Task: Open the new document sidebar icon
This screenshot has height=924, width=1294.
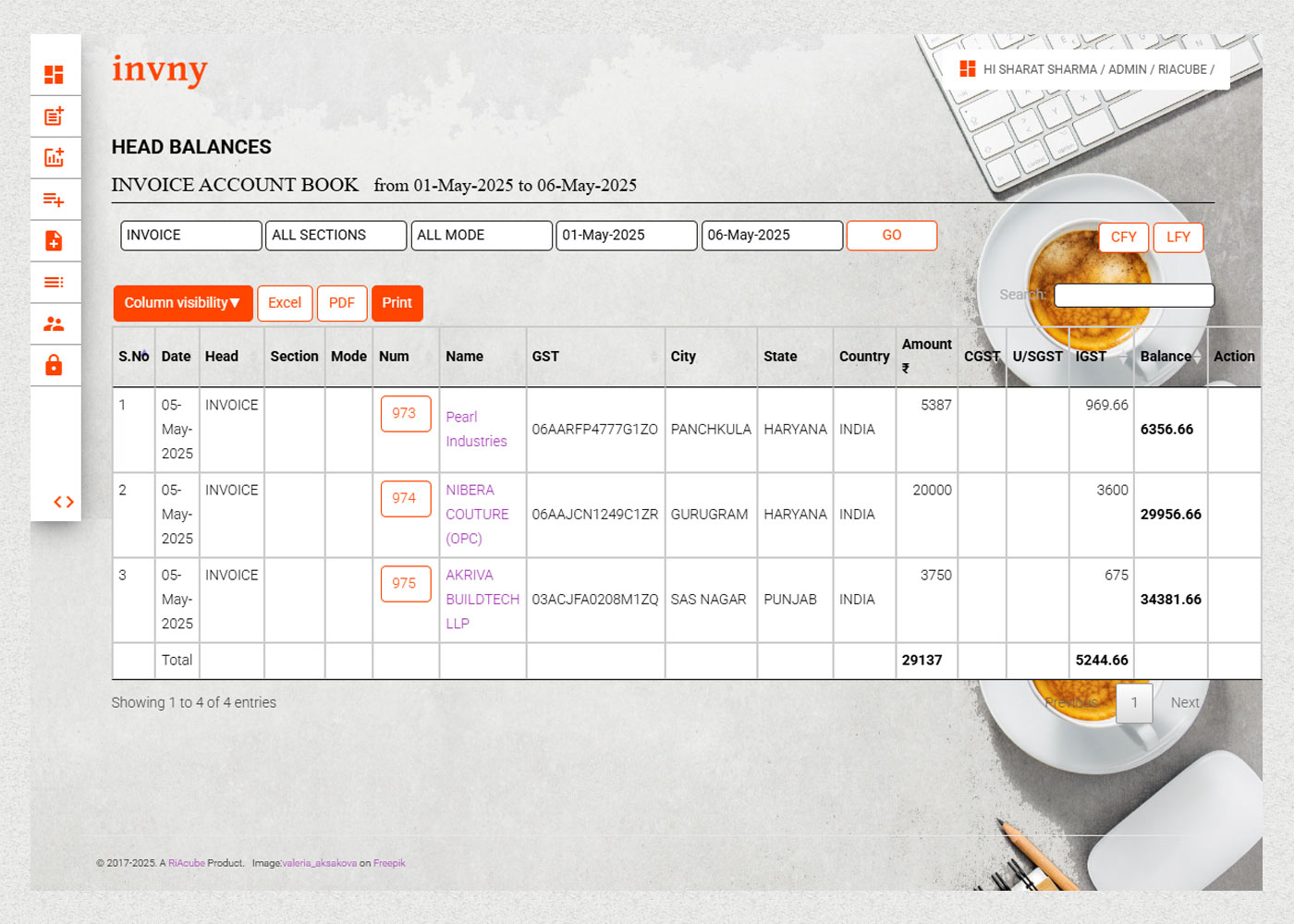Action: [x=55, y=240]
